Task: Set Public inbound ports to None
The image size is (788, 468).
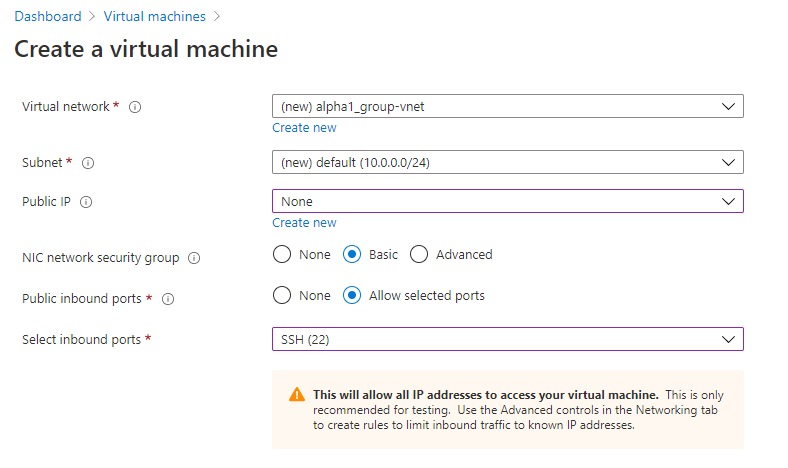Action: point(282,296)
